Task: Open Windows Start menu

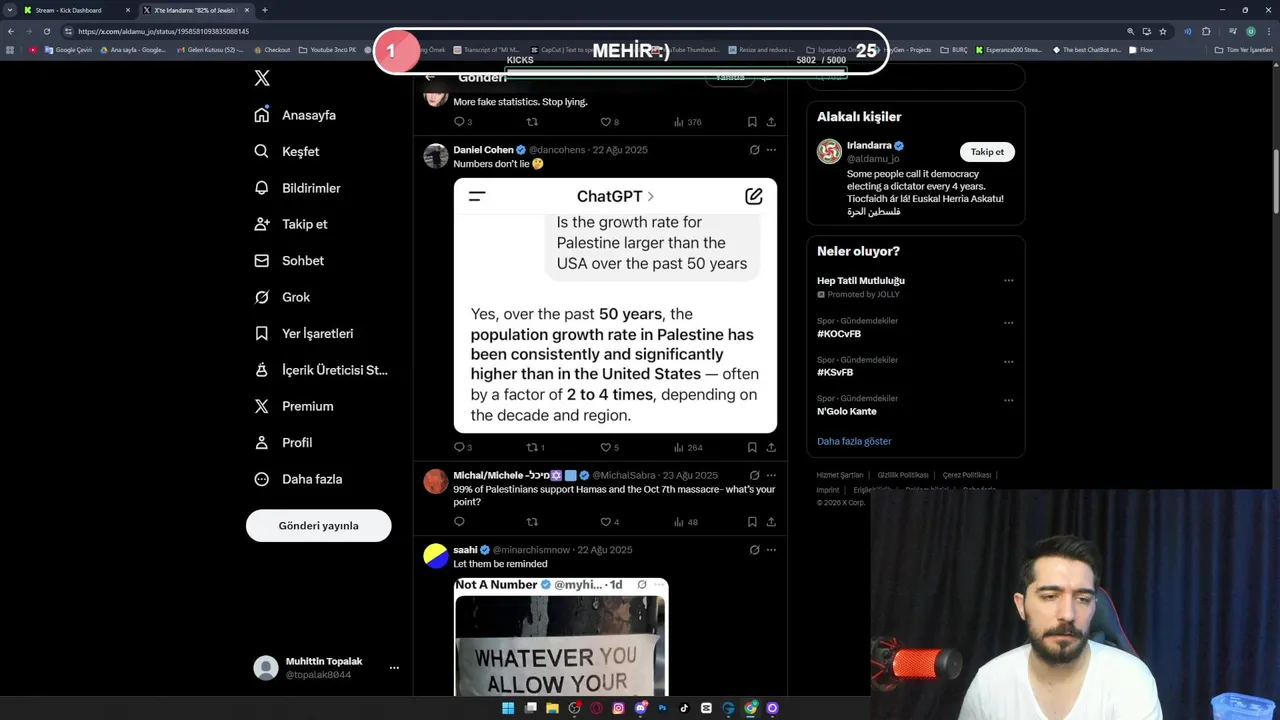Action: click(x=508, y=708)
